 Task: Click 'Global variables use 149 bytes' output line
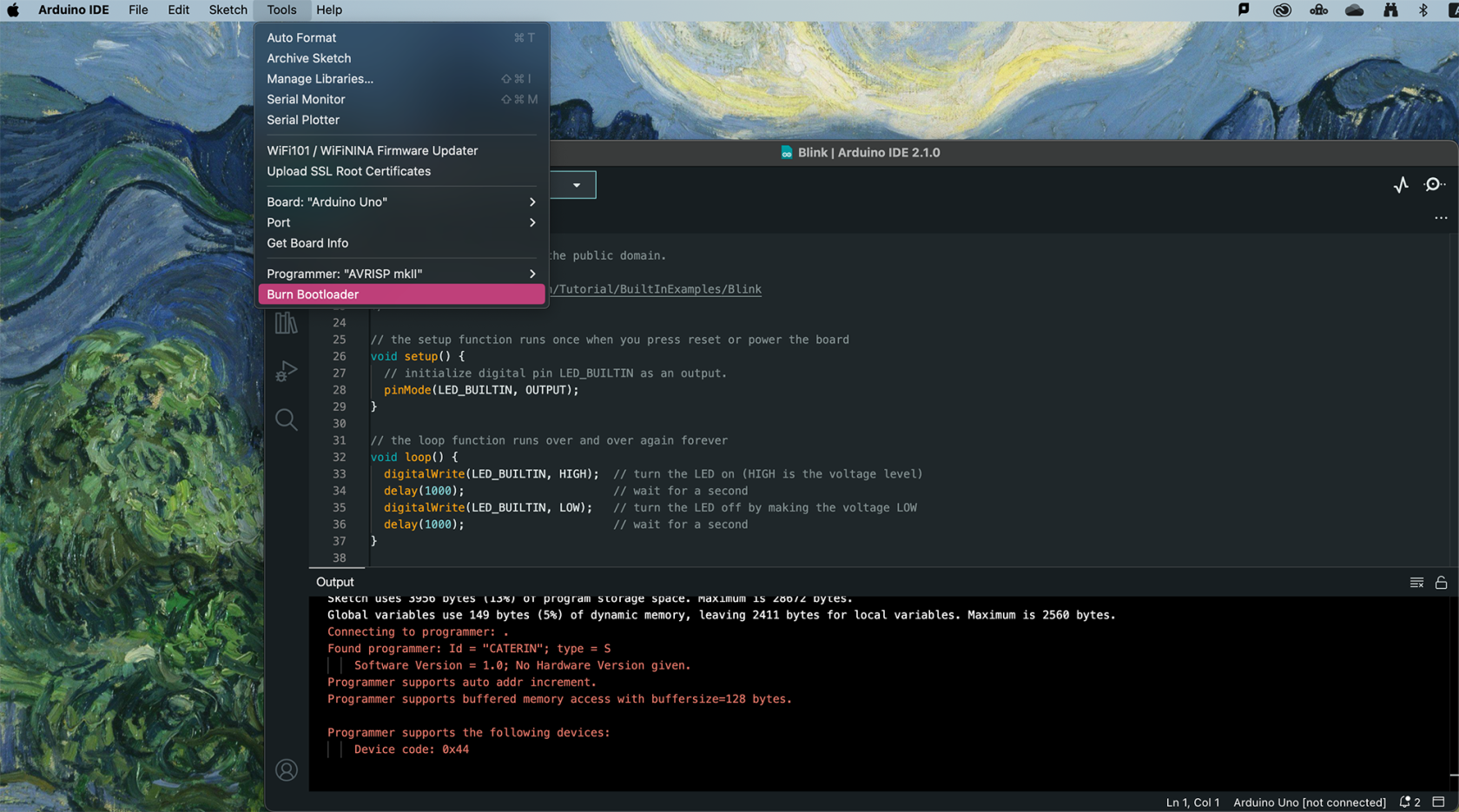[x=721, y=615]
